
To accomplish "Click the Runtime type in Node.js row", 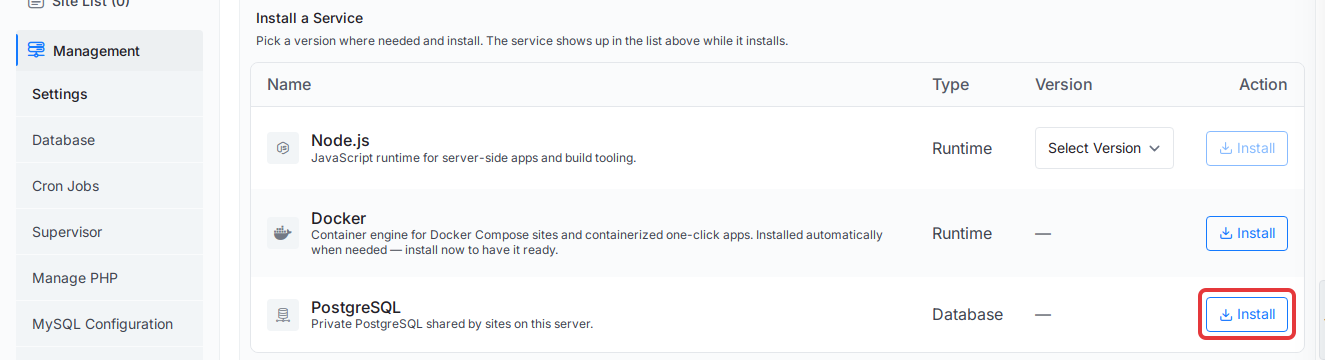I will [x=962, y=148].
